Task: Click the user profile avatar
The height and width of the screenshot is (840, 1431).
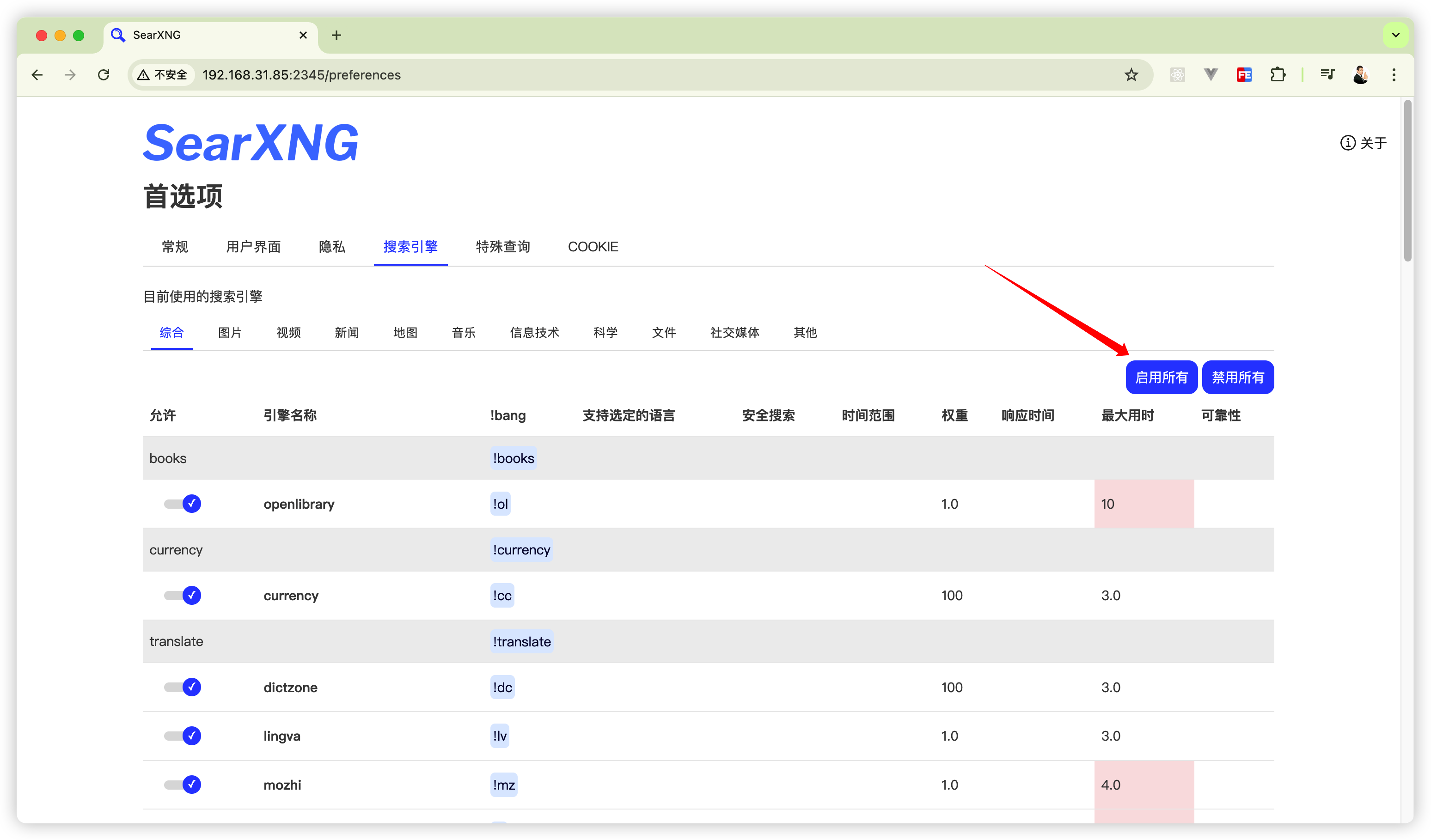Action: (x=1361, y=75)
